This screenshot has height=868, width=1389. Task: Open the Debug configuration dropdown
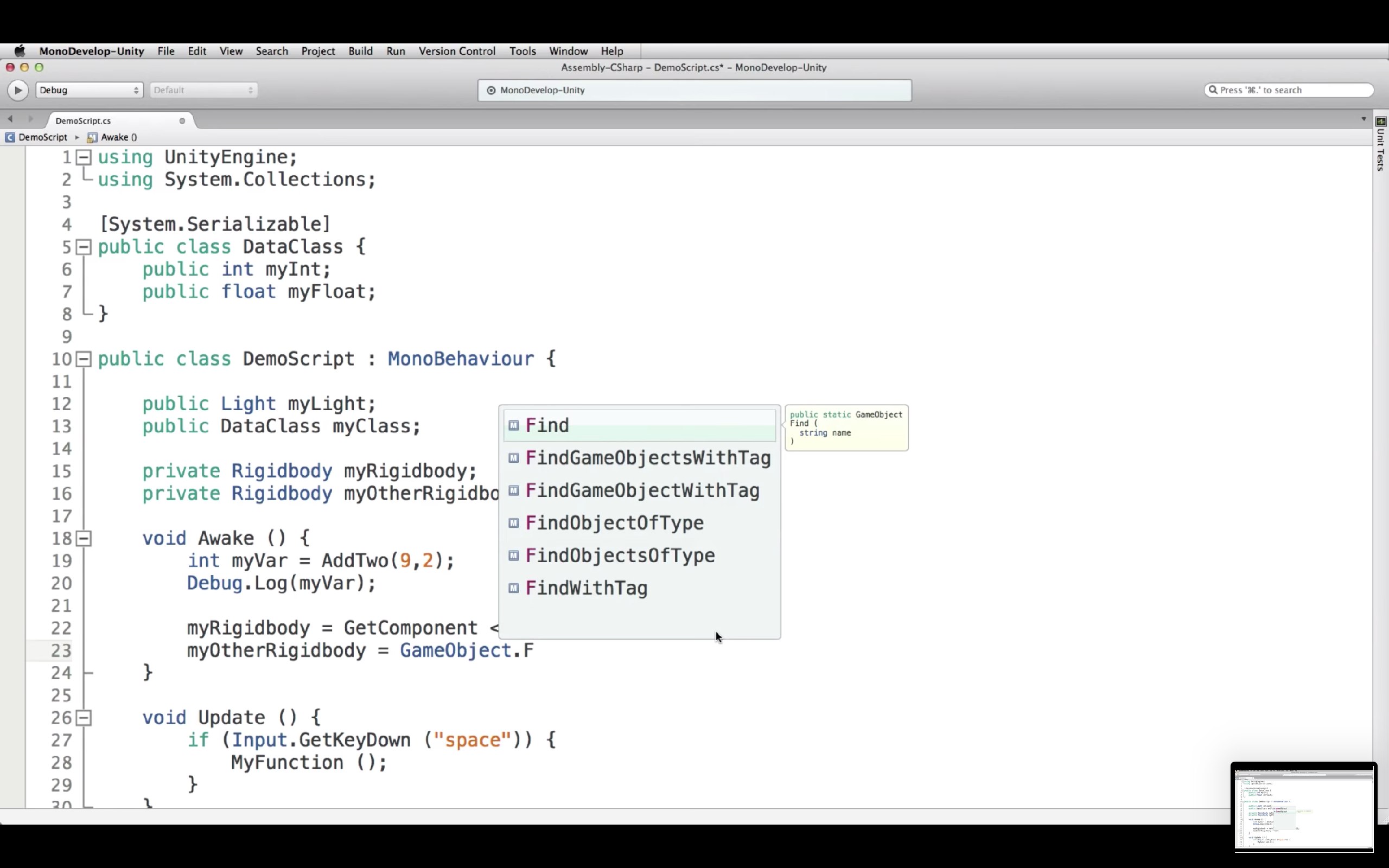[89, 90]
